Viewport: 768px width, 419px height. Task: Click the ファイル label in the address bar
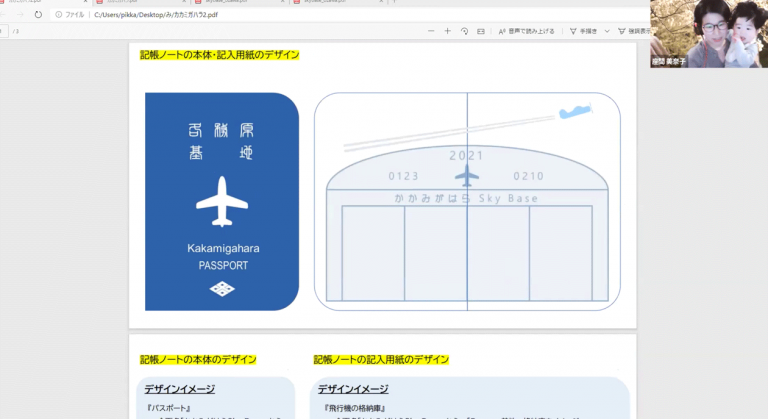(x=74, y=15)
